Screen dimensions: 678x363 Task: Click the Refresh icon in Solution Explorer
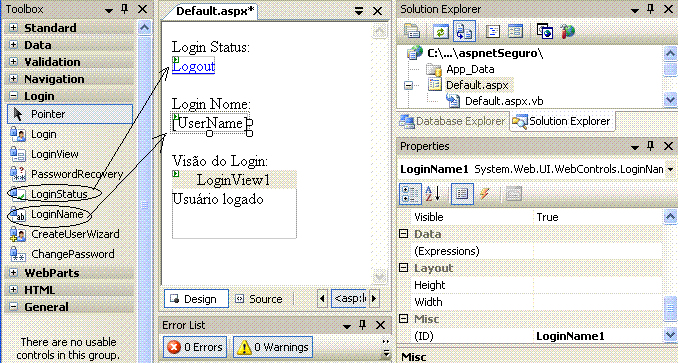(x=441, y=31)
